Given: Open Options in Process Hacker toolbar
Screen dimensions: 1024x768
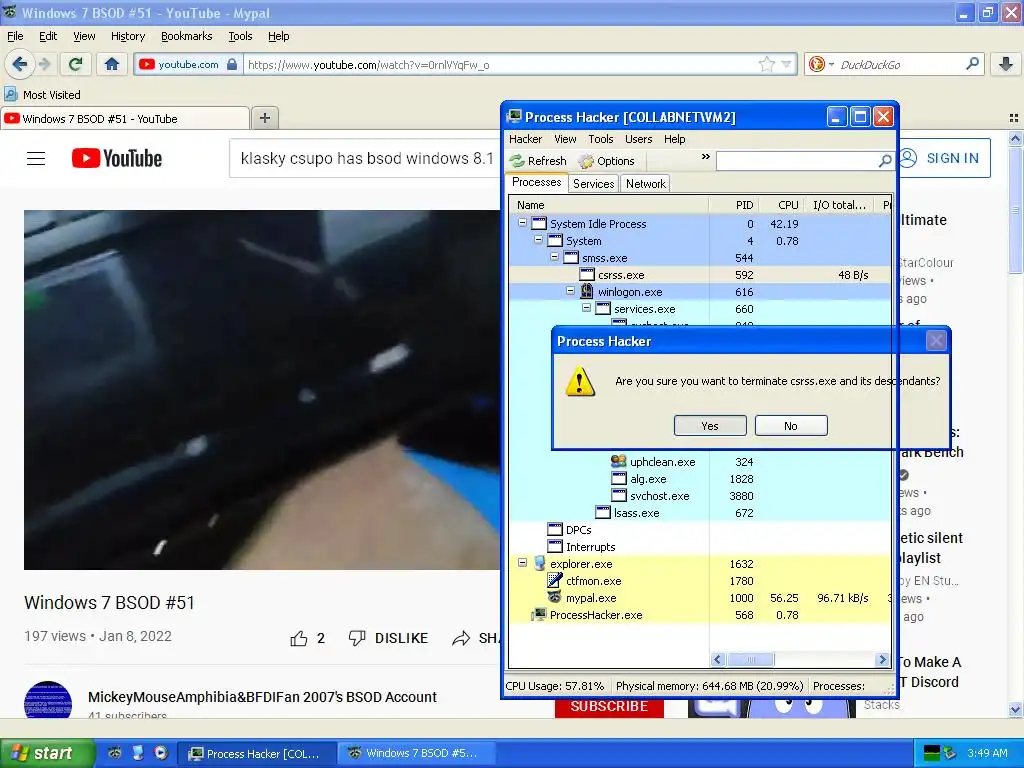Looking at the screenshot, I should (607, 161).
